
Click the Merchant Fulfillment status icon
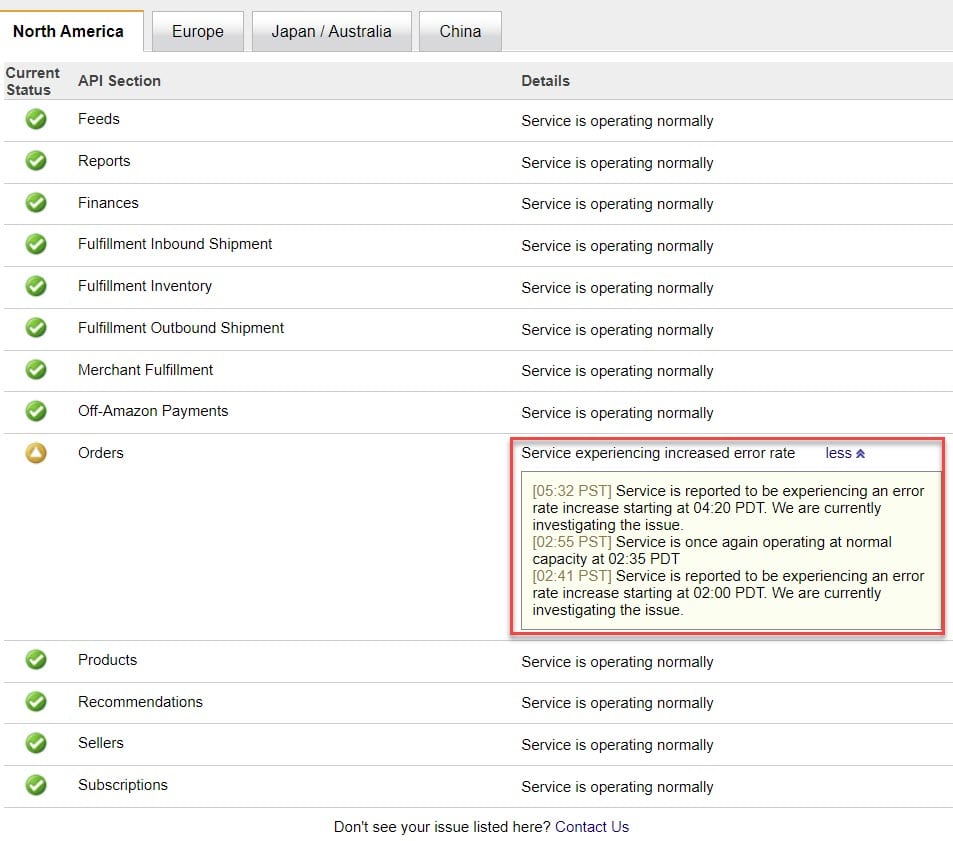pyautogui.click(x=36, y=370)
